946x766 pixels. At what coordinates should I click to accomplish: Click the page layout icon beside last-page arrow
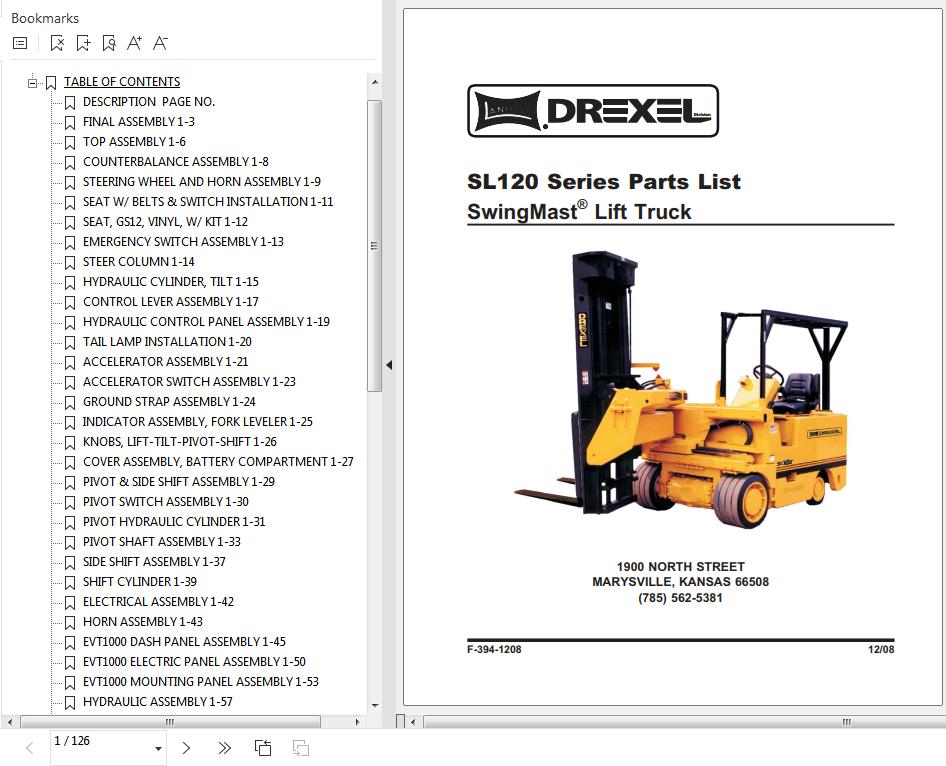[x=263, y=748]
